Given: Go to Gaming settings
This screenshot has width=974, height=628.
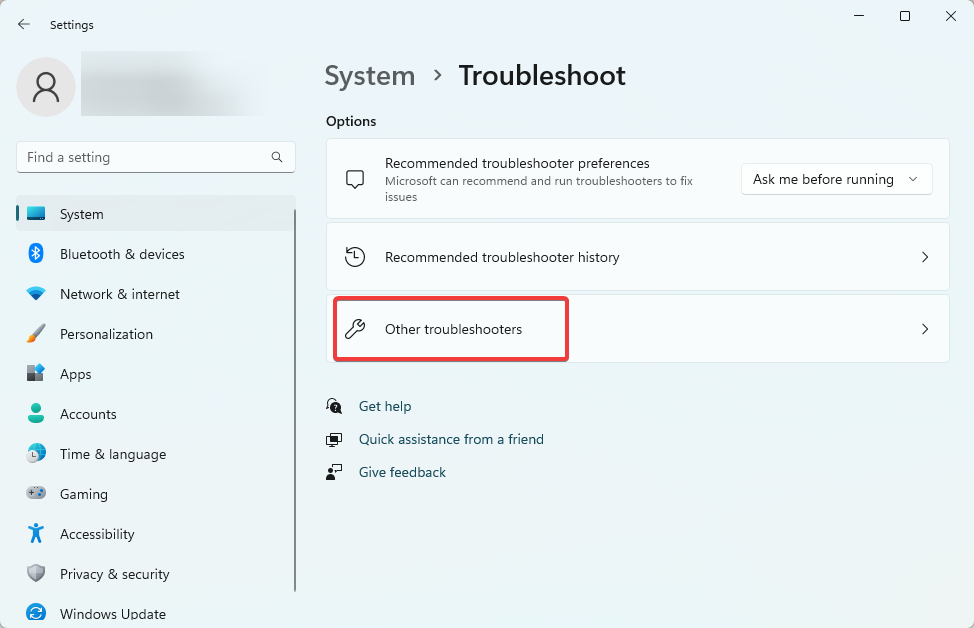Looking at the screenshot, I should click(155, 494).
